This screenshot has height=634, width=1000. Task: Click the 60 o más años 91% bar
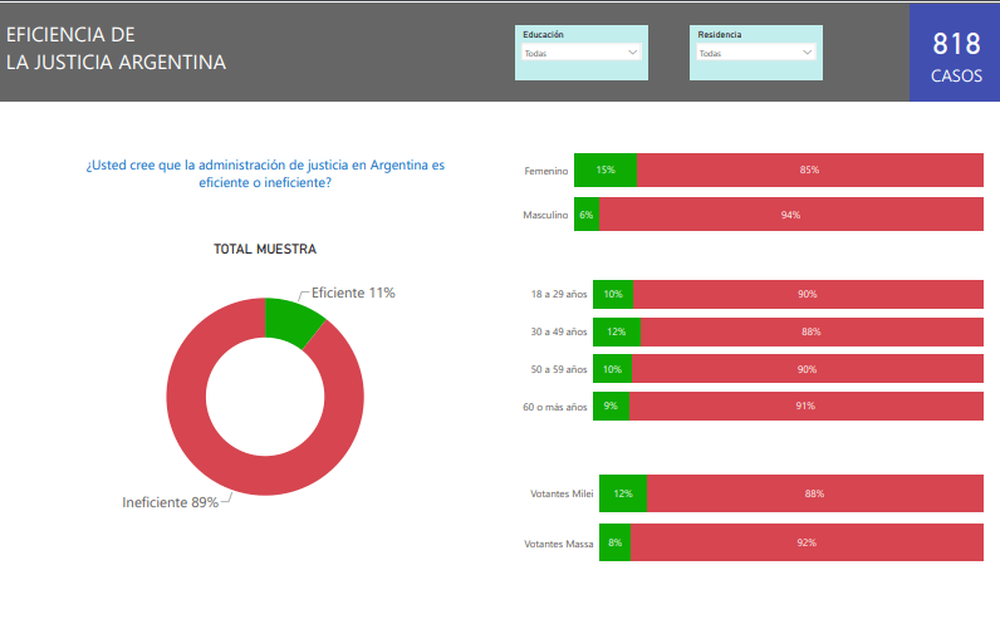pyautogui.click(x=806, y=406)
